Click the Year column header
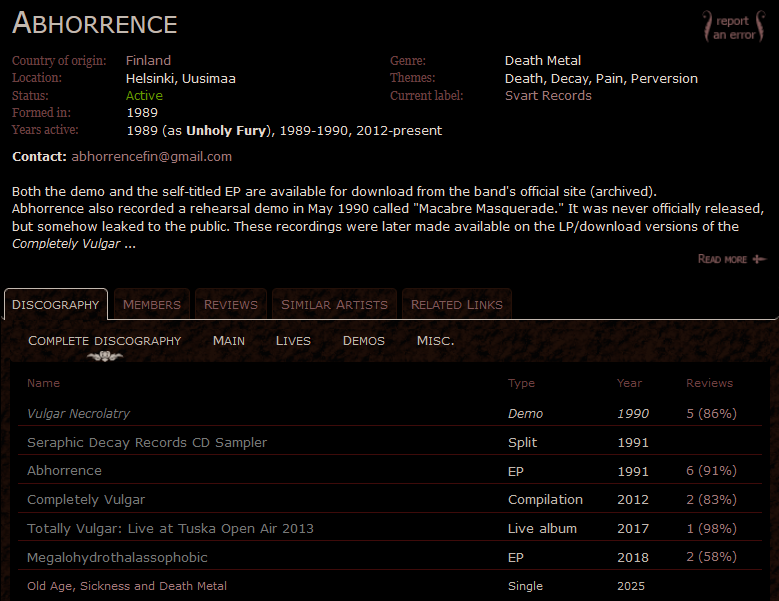Image resolution: width=779 pixels, height=601 pixels. coord(629,383)
